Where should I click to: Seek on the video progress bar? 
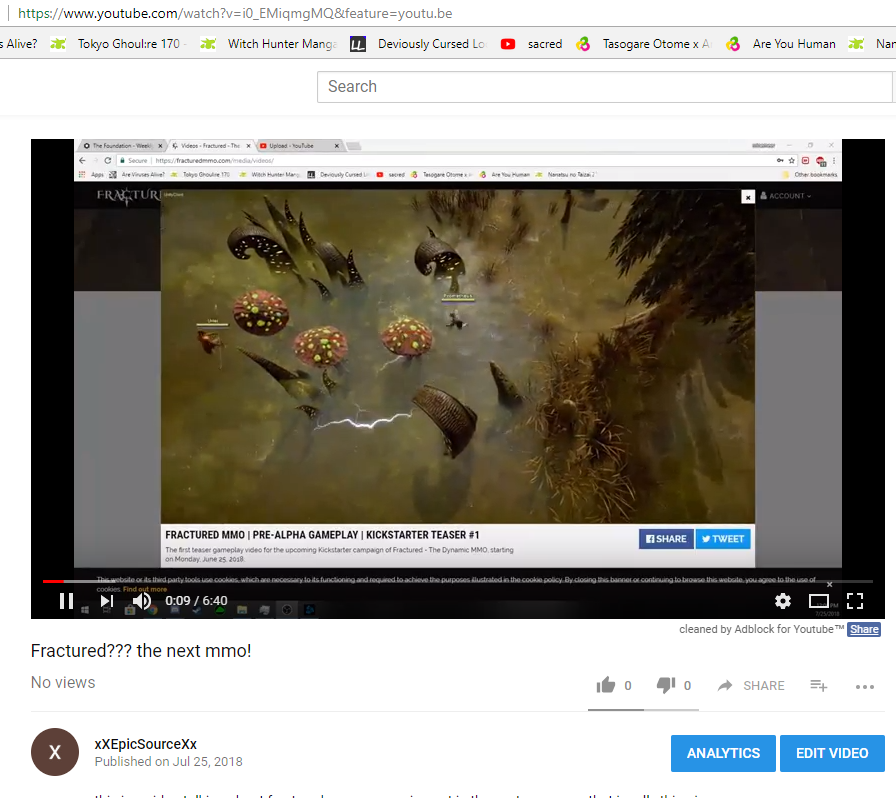(x=457, y=581)
